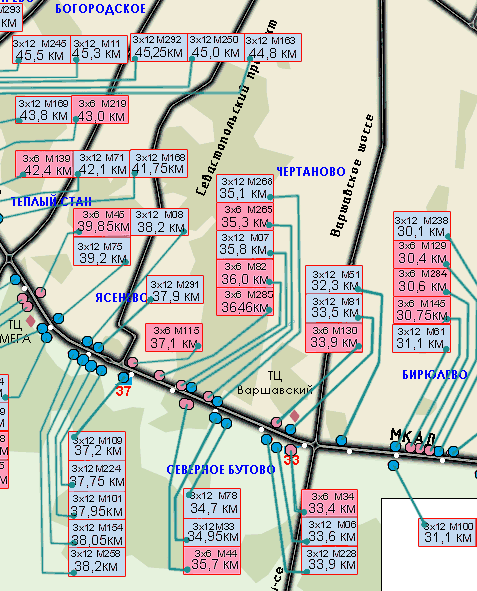Select the pink 3x6 M115 37,1 км box
The height and width of the screenshot is (591, 477).
(x=174, y=338)
